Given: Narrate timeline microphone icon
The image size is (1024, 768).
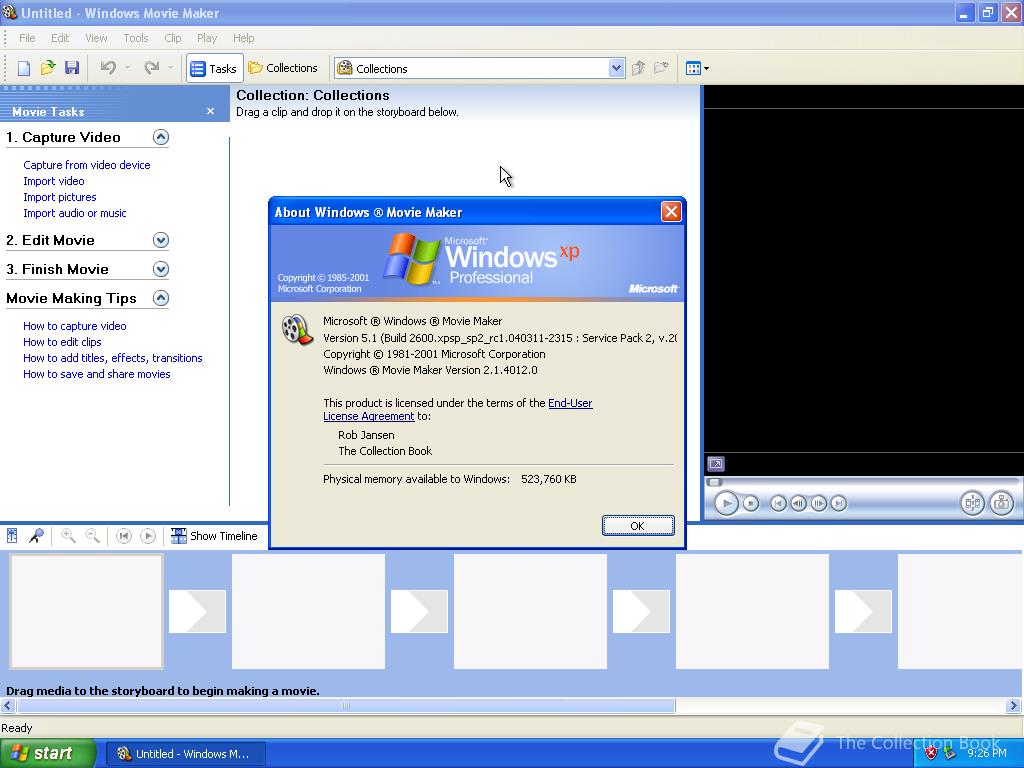Looking at the screenshot, I should point(36,536).
